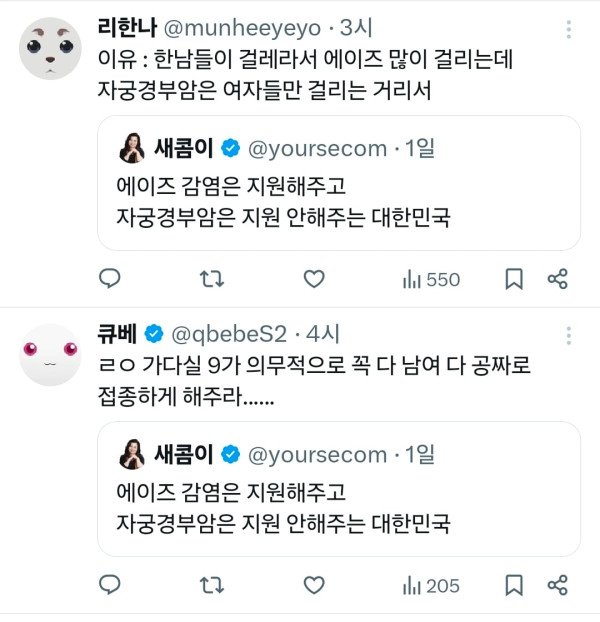Screen dimensions: 600x622
Task: View analytics showing 550 views
Action: (431, 279)
